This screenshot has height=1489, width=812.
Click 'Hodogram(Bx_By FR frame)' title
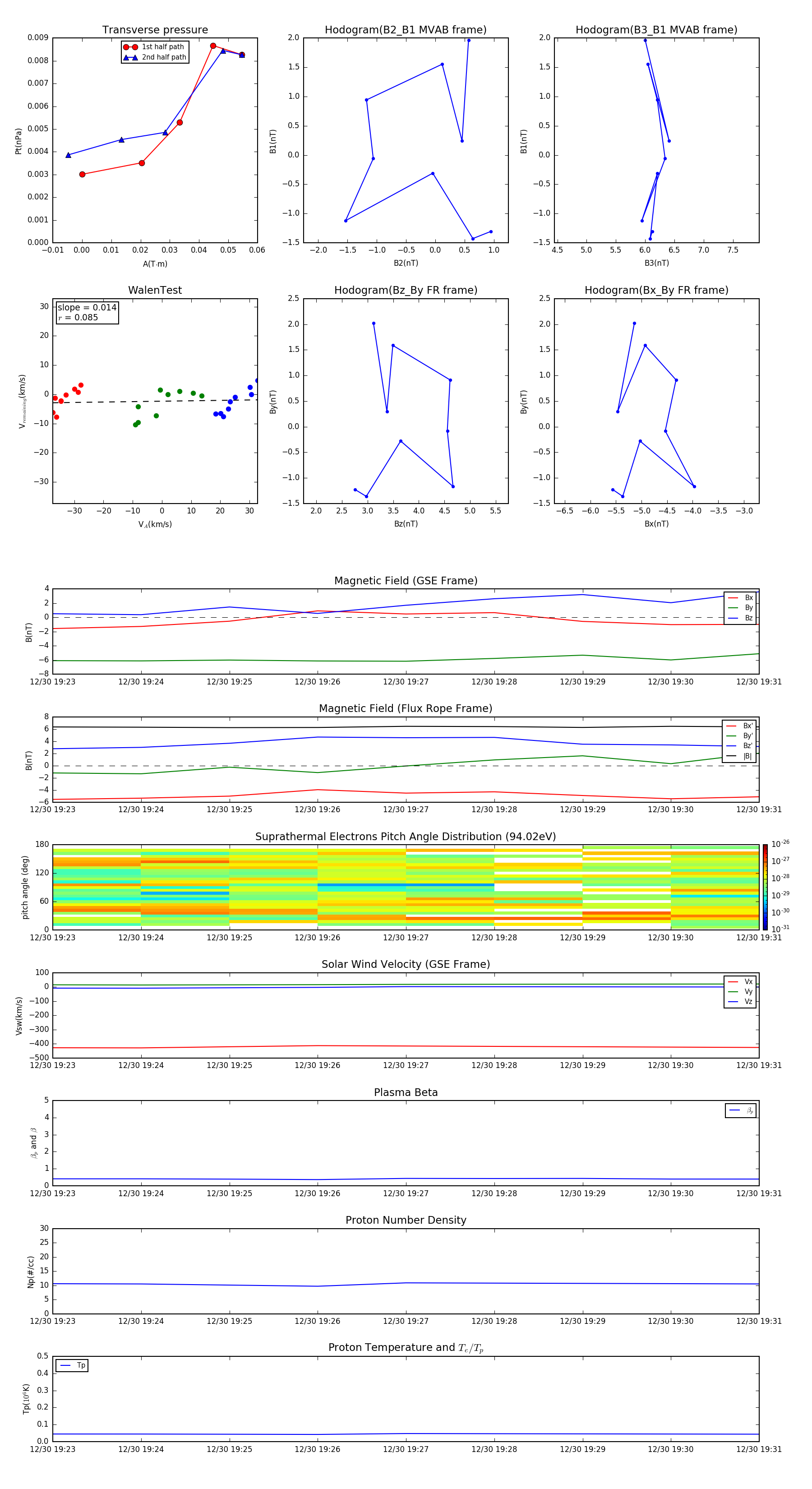tap(656, 290)
